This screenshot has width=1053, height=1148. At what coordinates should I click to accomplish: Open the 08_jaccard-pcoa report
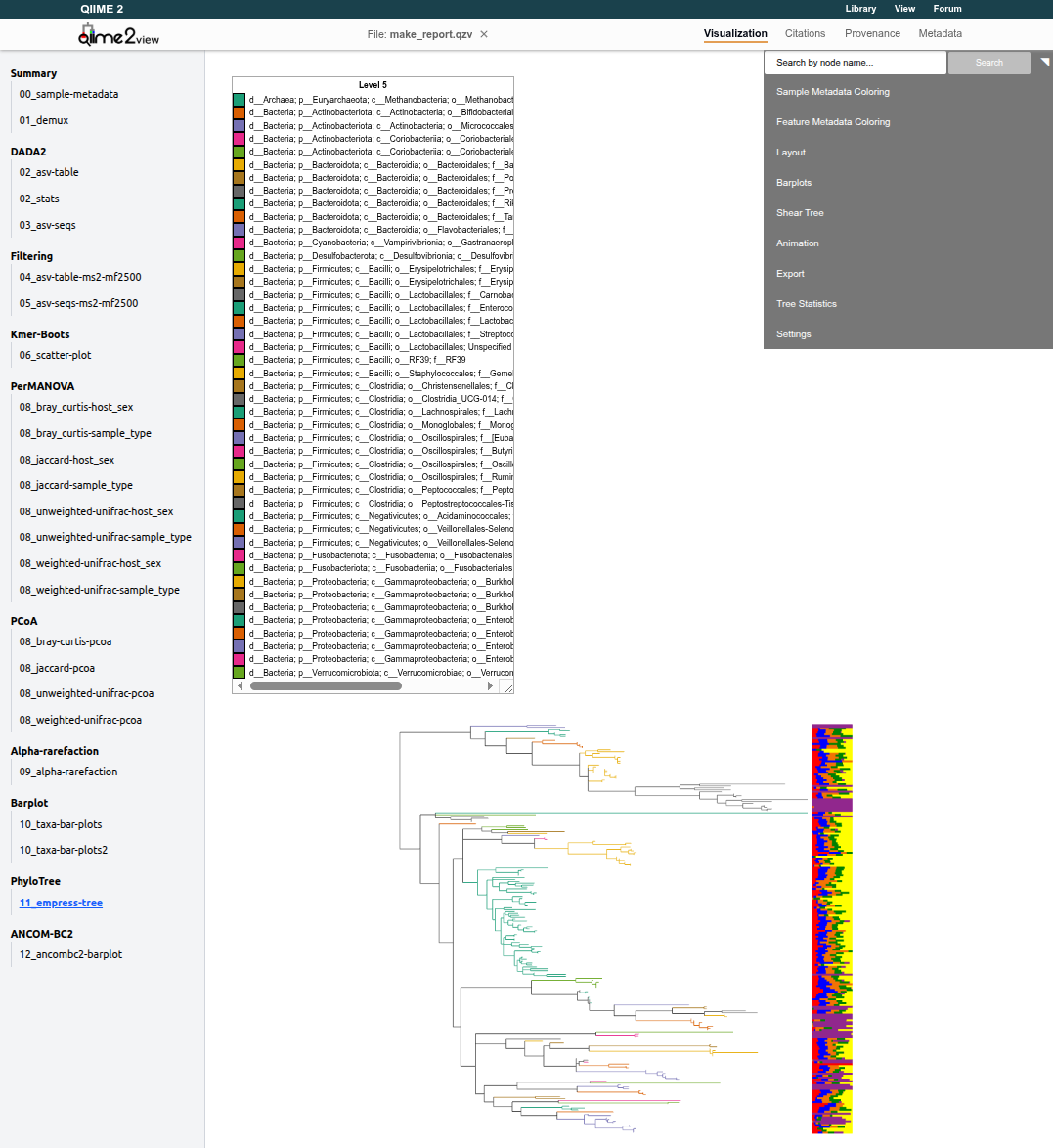[x=57, y=669]
